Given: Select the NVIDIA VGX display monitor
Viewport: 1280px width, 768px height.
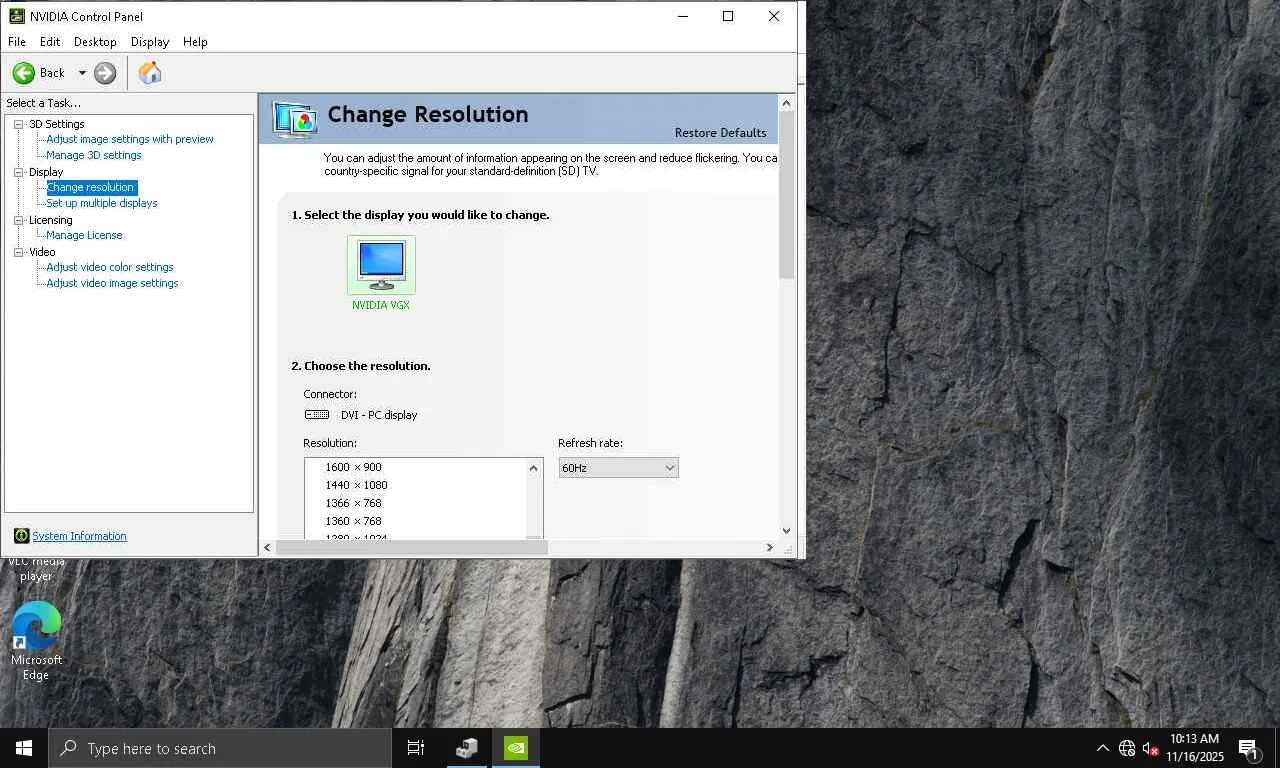Looking at the screenshot, I should pyautogui.click(x=381, y=265).
